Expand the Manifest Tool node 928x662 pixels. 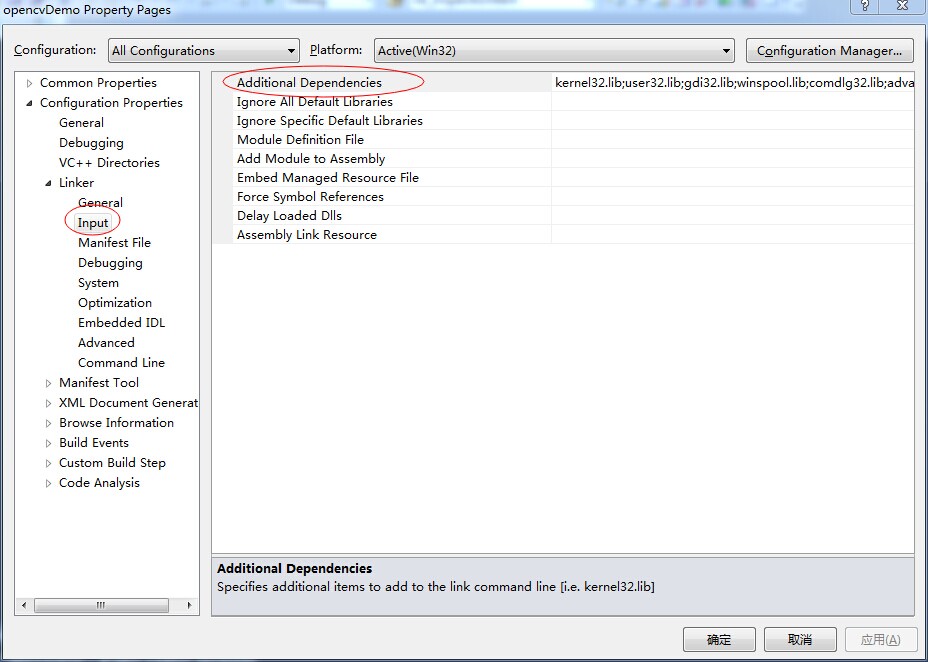49,383
